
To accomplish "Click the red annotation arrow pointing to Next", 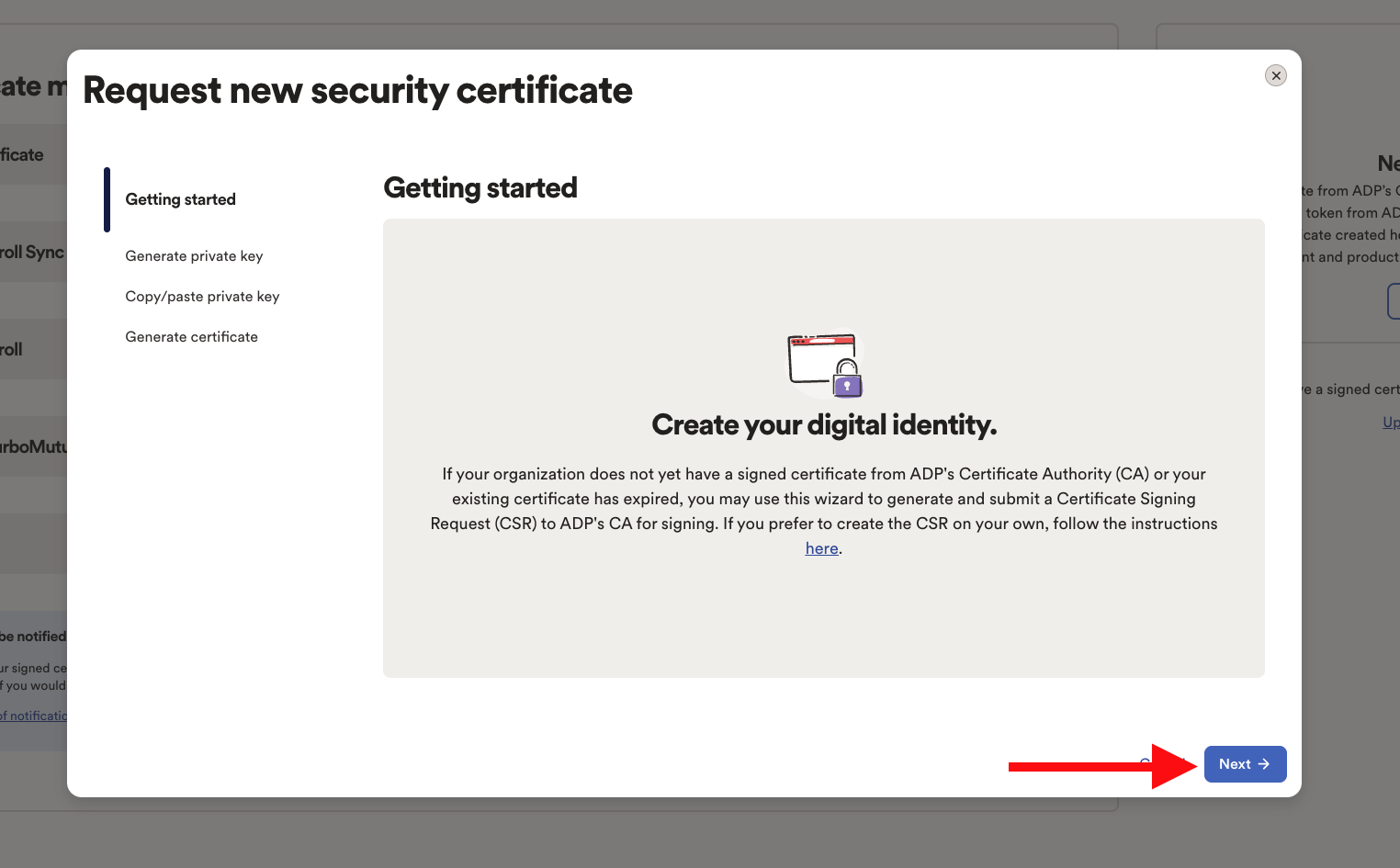I will click(1103, 766).
